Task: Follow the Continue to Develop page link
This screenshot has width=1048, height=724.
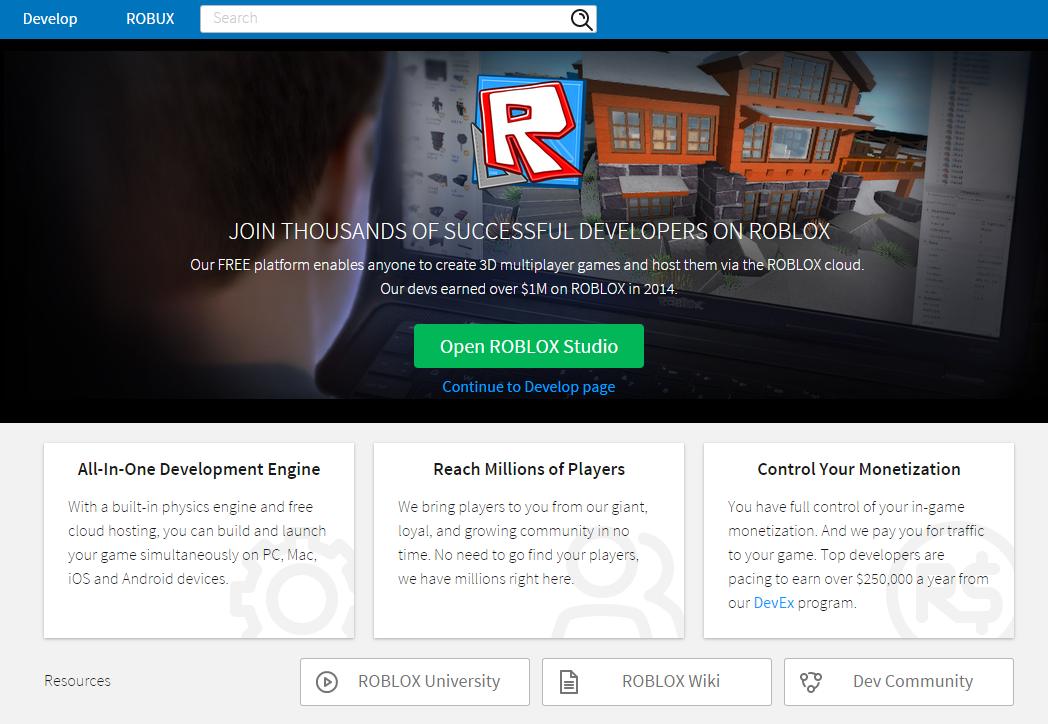Action: tap(529, 387)
